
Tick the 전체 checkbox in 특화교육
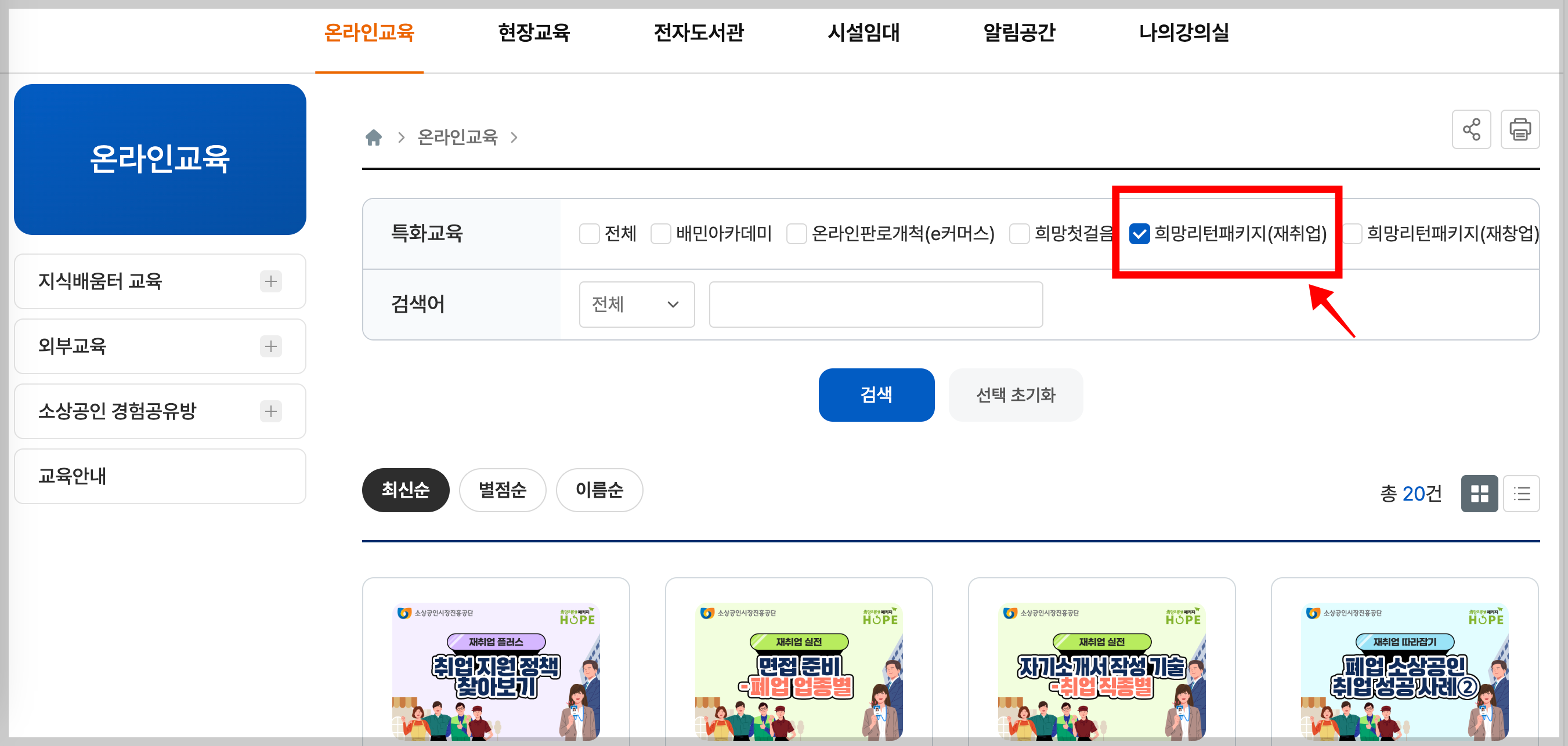(x=589, y=234)
